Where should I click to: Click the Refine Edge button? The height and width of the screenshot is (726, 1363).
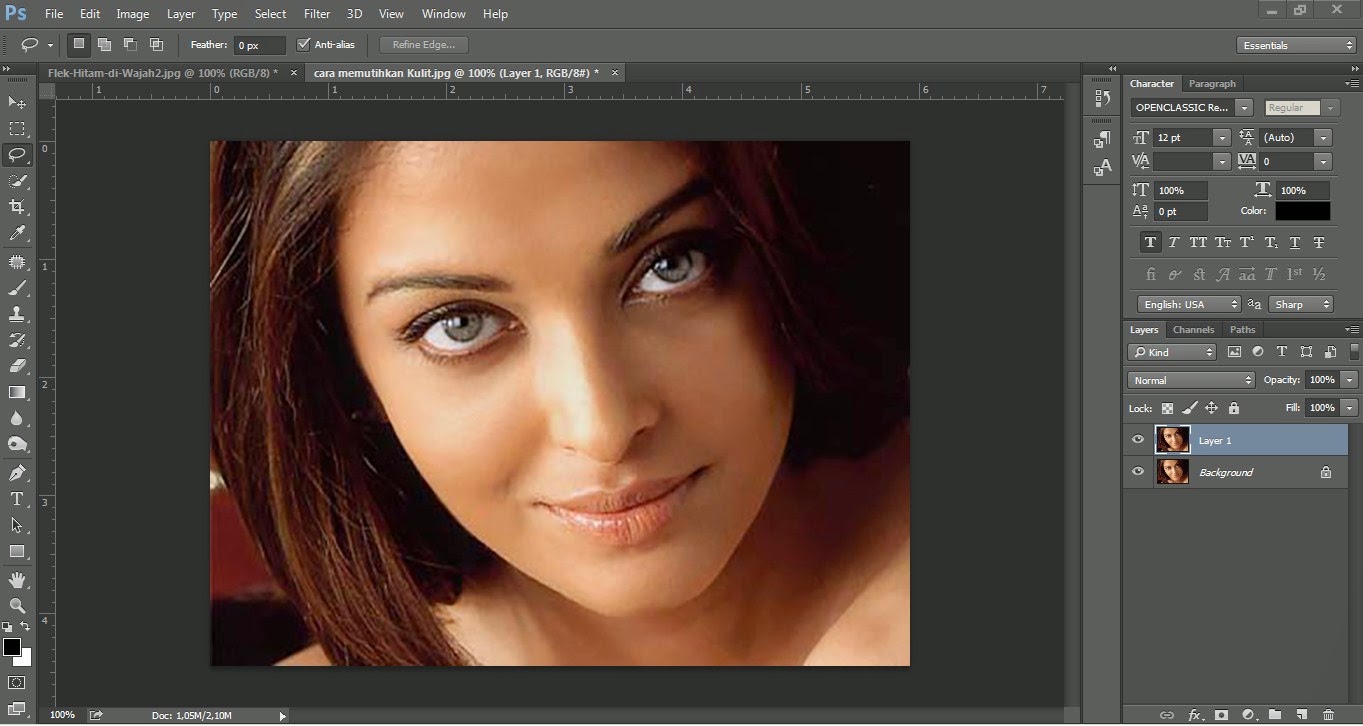424,45
